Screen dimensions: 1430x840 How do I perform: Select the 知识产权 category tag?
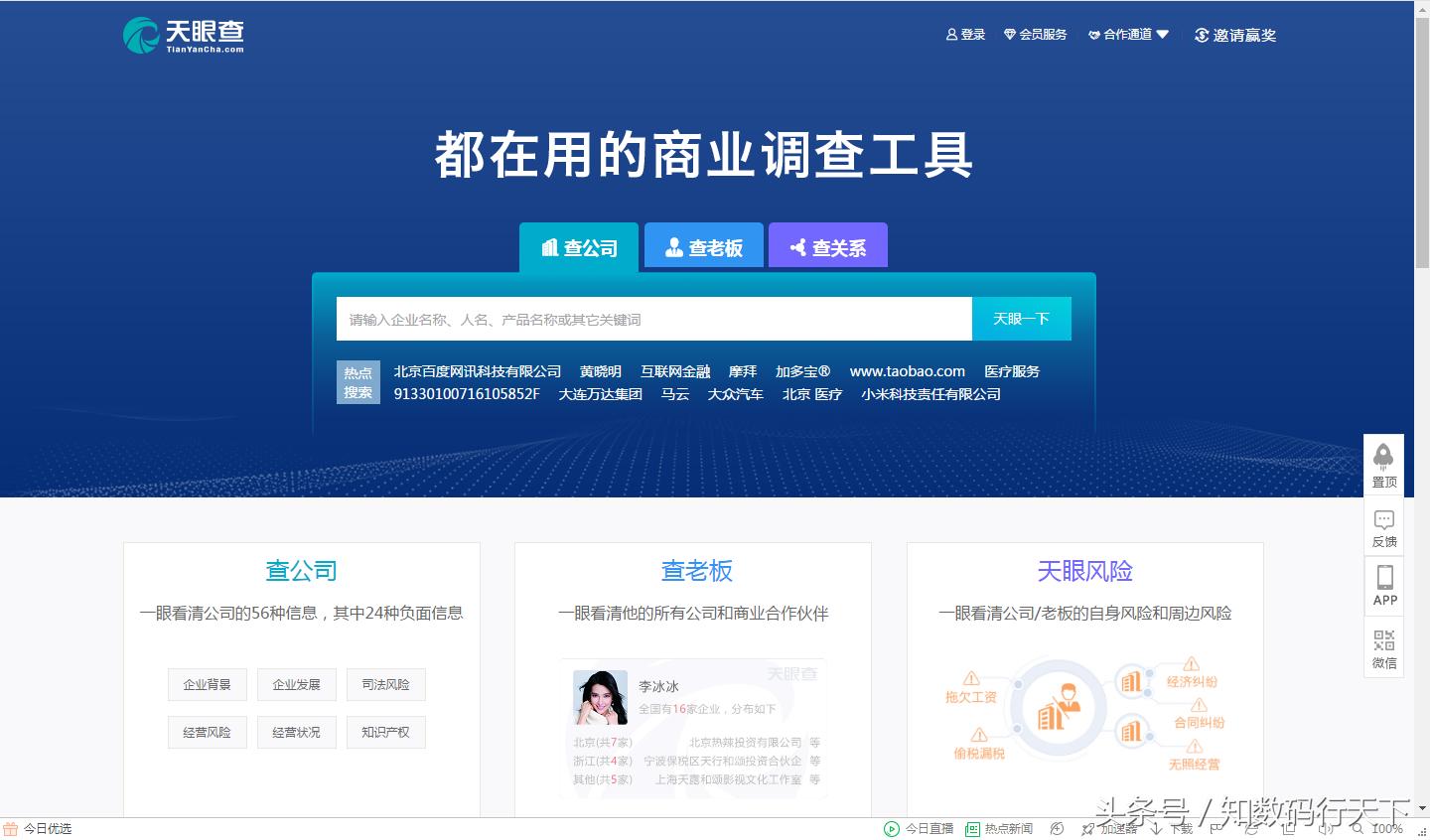385,732
